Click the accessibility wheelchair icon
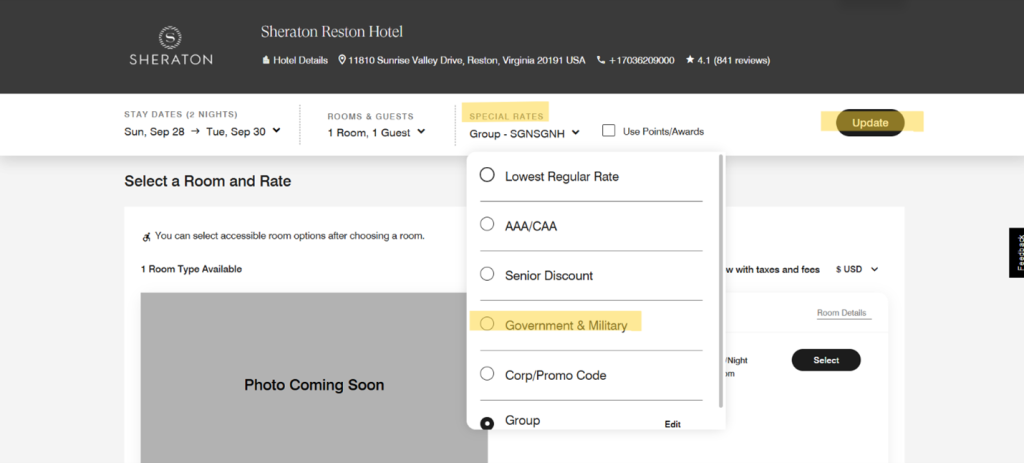The image size is (1024, 463). [x=146, y=236]
